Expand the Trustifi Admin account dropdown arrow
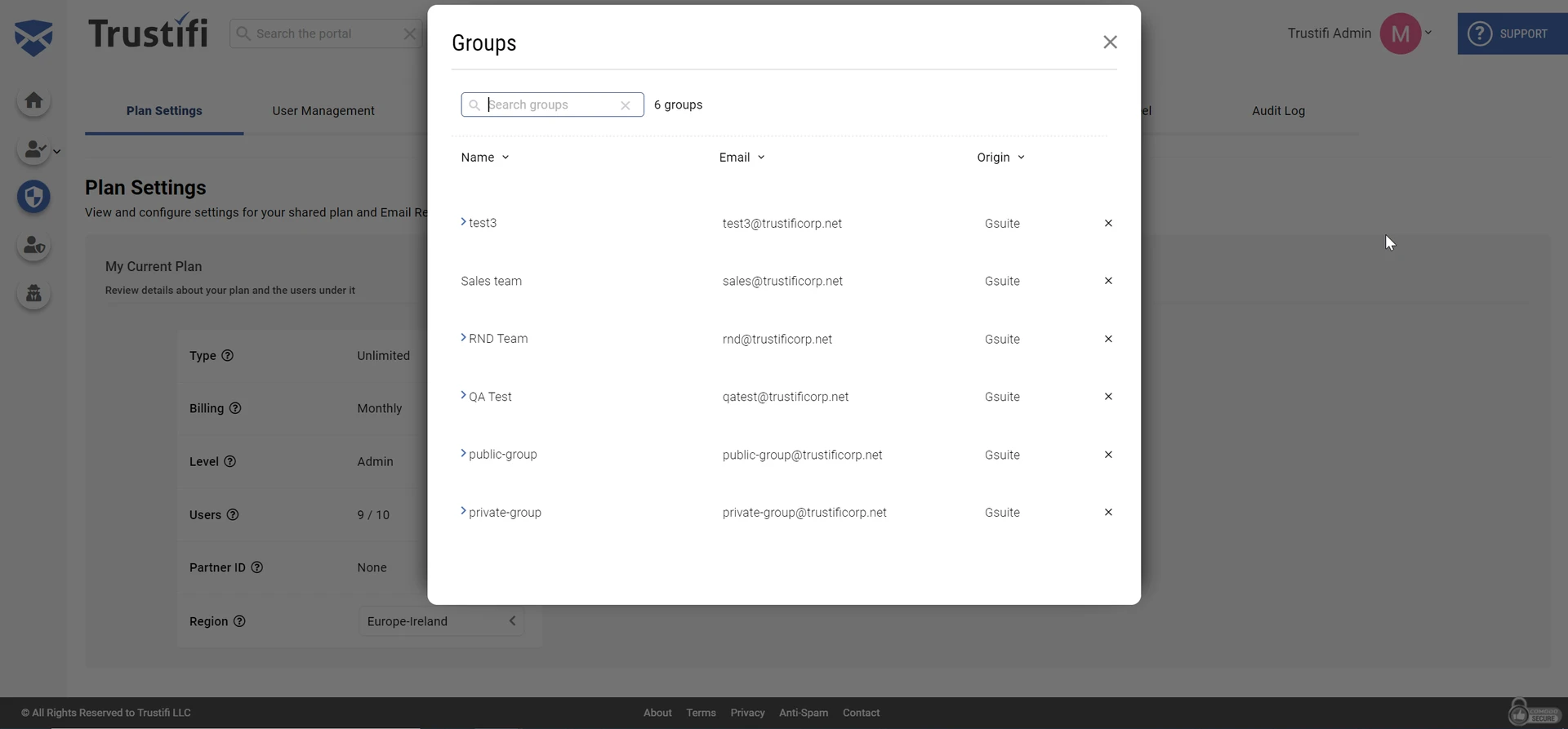 pos(1428,33)
